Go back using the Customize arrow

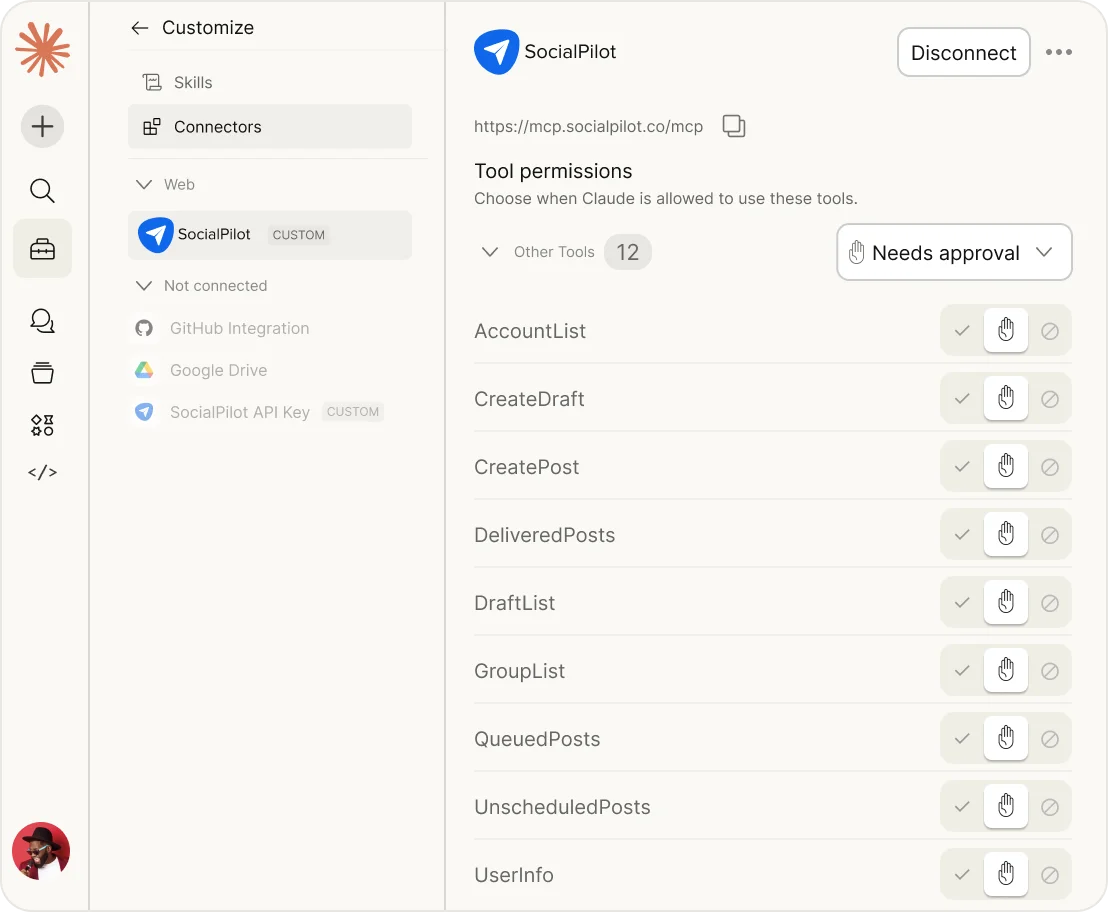(139, 27)
